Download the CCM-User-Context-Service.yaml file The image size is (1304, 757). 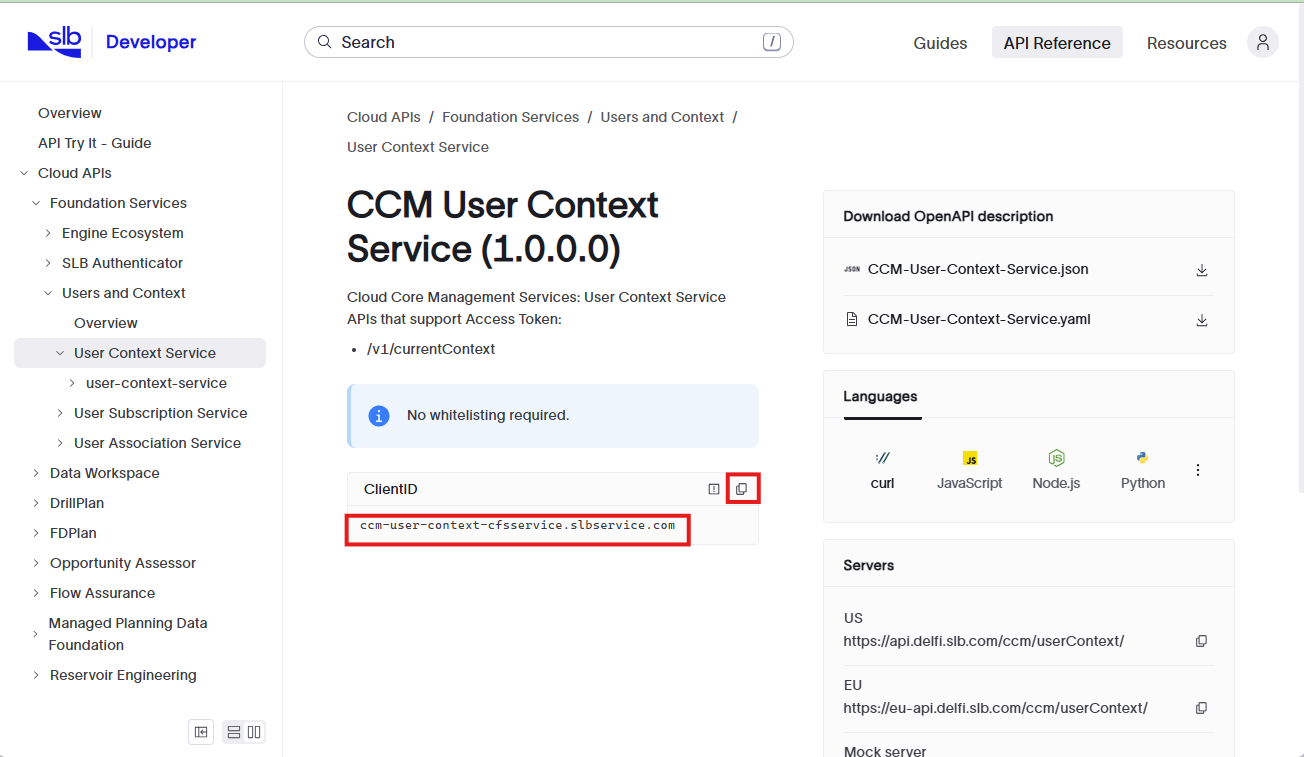(x=1202, y=320)
